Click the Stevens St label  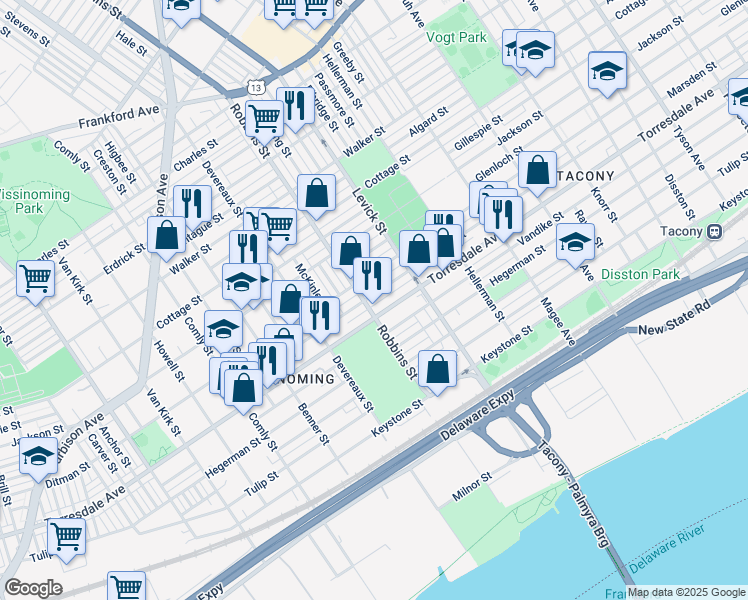27,28
